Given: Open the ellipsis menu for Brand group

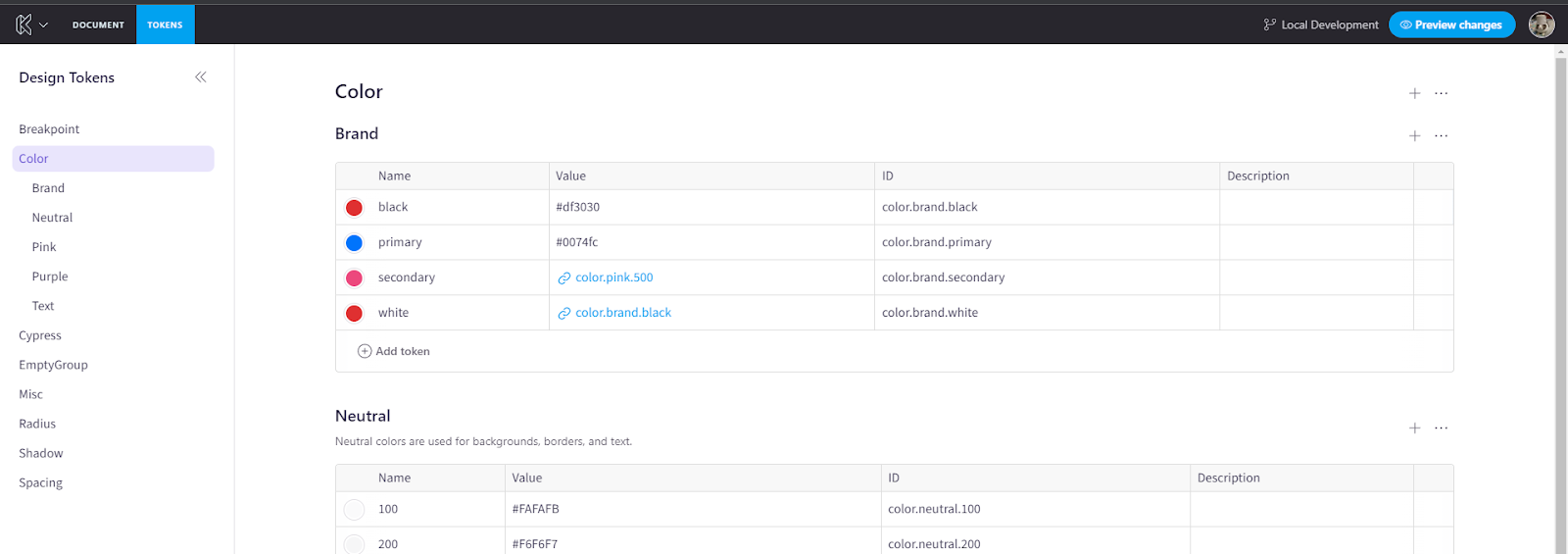Looking at the screenshot, I should click(x=1441, y=135).
